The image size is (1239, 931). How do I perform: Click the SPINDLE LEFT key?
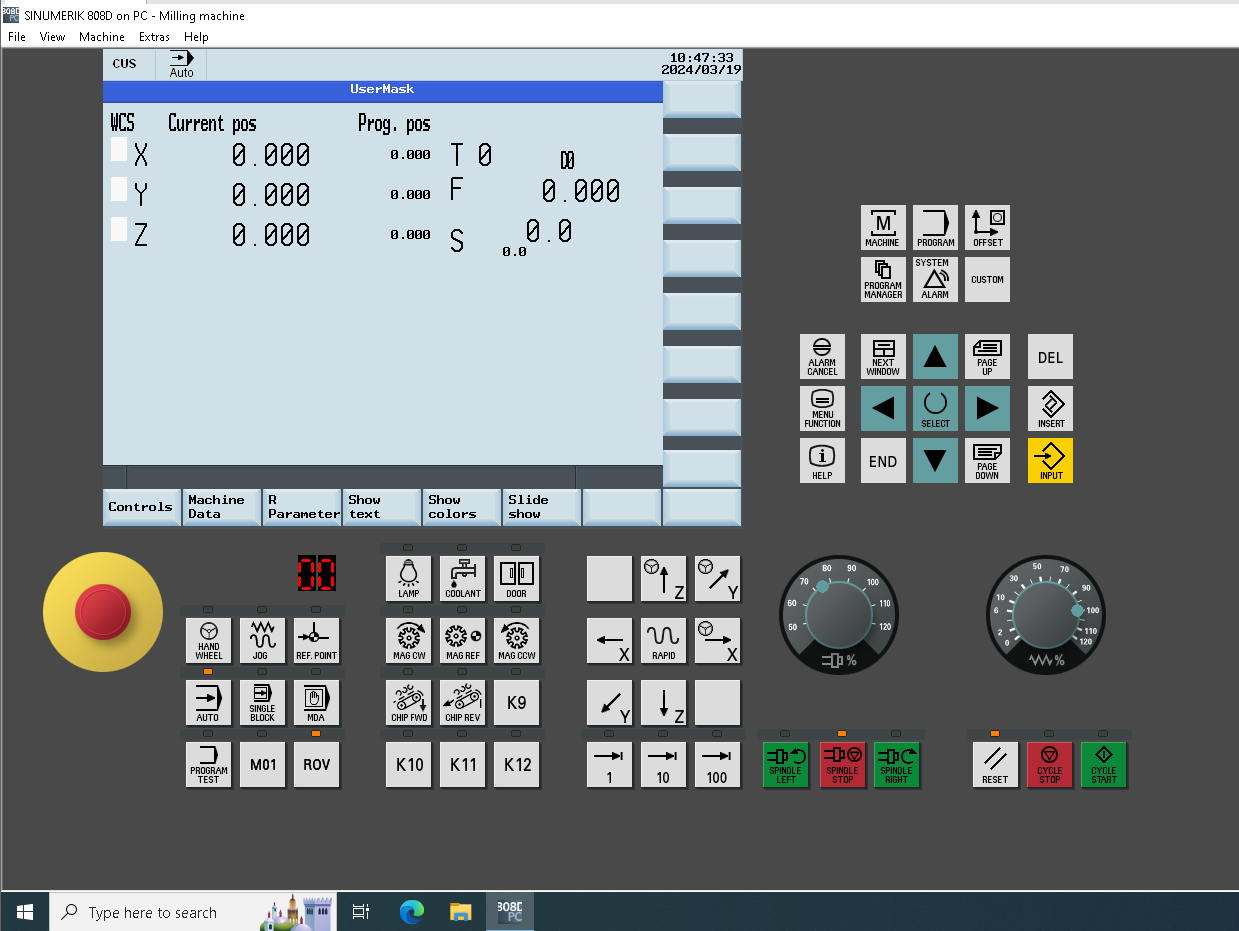pos(785,765)
